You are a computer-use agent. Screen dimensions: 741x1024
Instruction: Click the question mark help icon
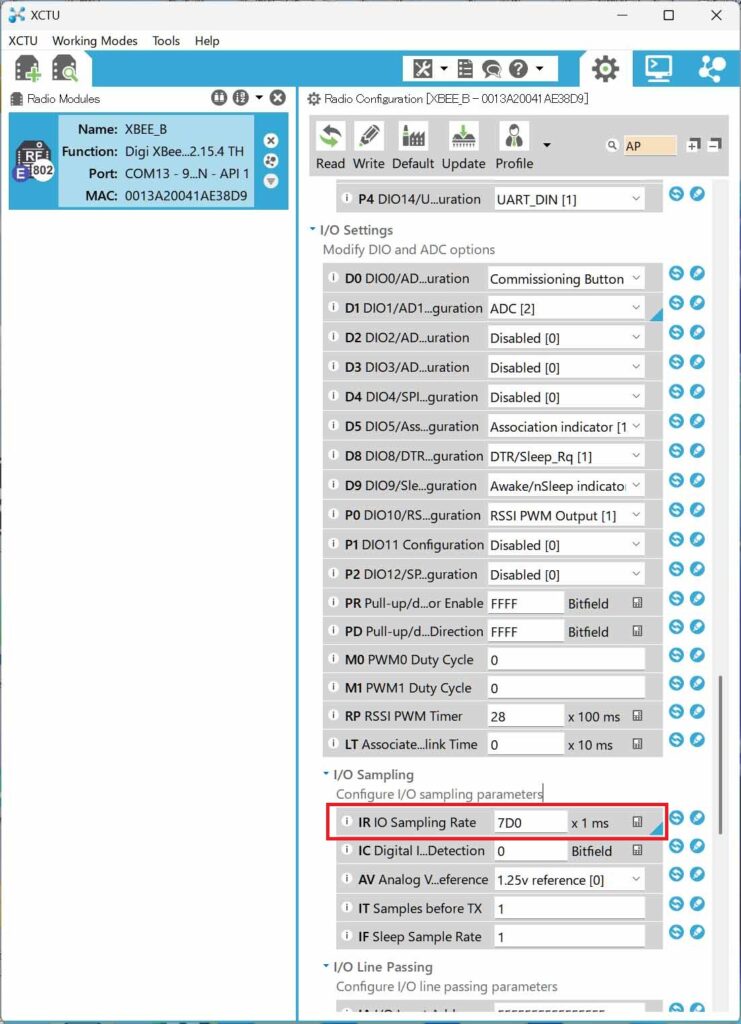pyautogui.click(x=518, y=69)
